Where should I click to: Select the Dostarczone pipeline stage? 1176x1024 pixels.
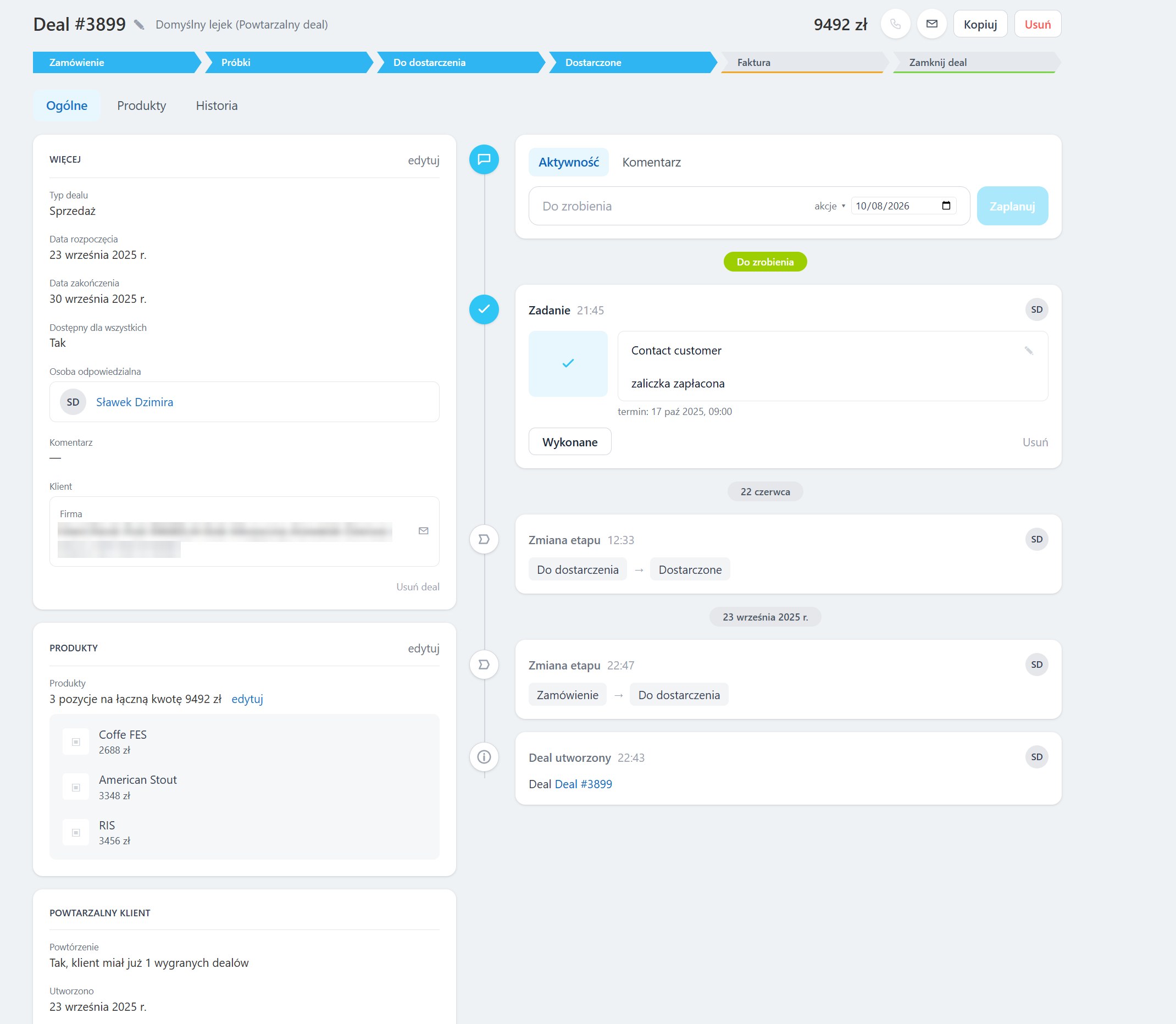coord(632,62)
